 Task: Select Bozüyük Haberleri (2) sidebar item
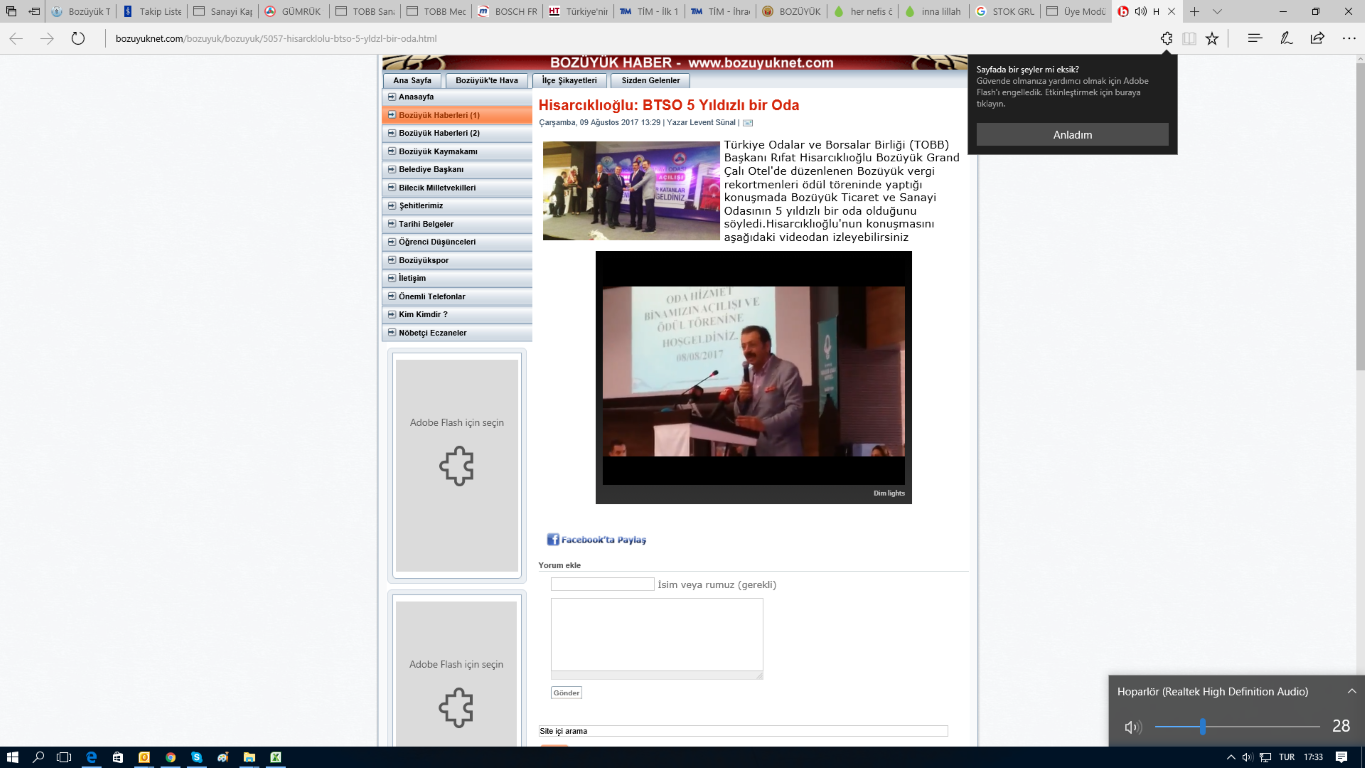[x=457, y=133]
